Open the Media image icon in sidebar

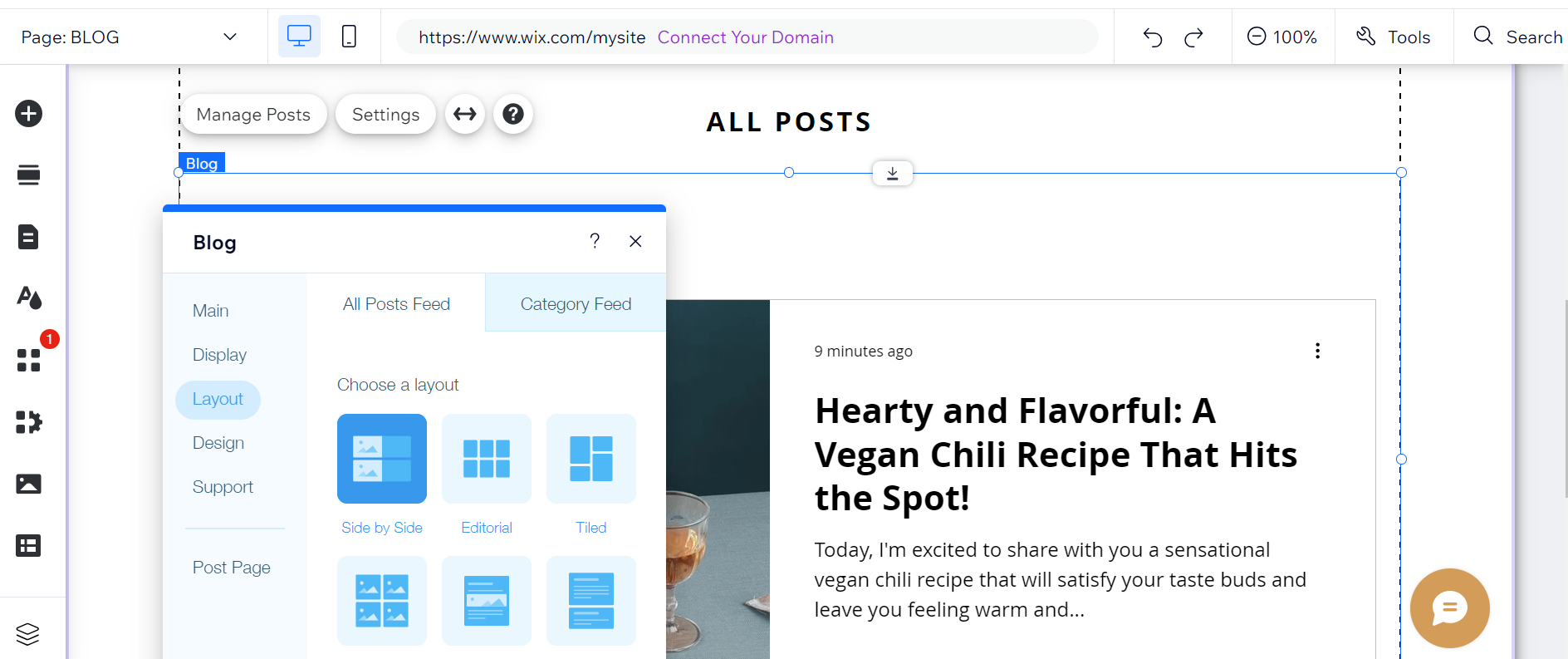(29, 484)
